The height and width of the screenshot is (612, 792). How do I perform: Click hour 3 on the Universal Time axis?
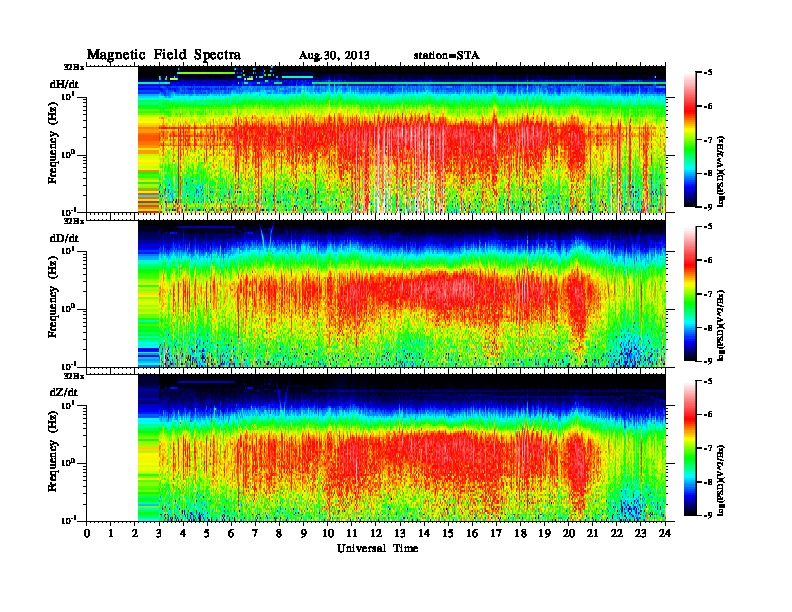(159, 534)
